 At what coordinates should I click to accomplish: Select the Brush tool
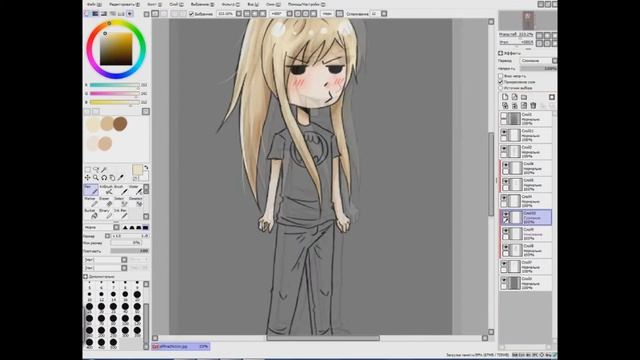click(x=120, y=190)
